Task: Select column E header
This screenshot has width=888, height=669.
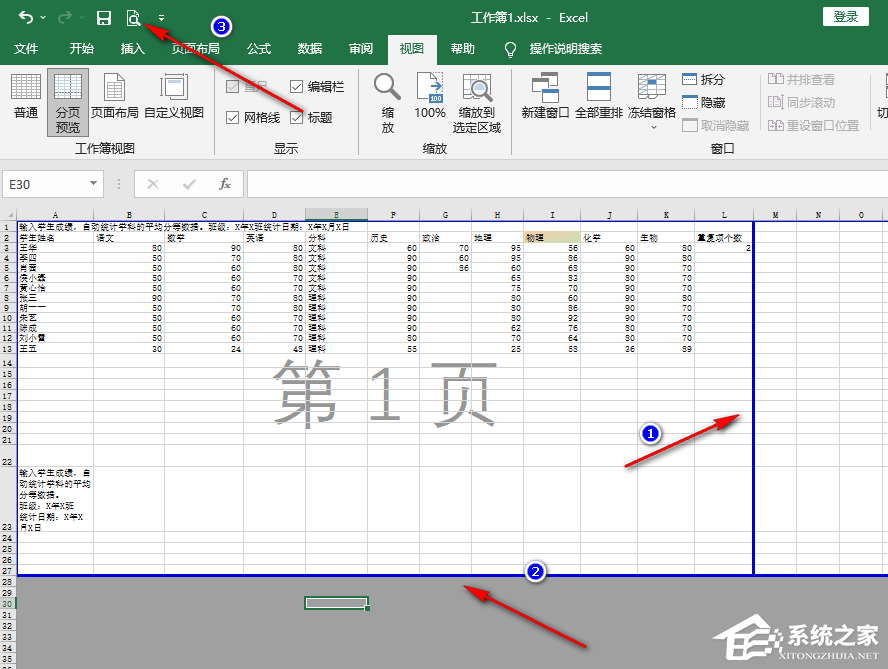Action: (x=336, y=215)
